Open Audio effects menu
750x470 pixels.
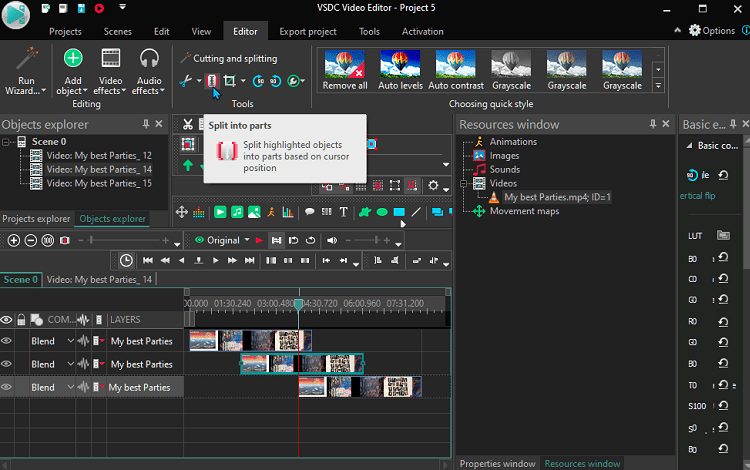click(149, 72)
